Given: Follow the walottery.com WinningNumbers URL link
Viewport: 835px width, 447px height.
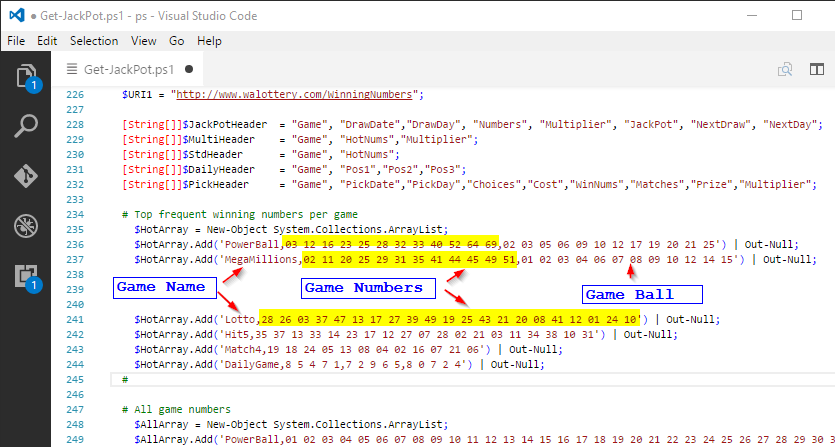Looking at the screenshot, I should (x=294, y=95).
